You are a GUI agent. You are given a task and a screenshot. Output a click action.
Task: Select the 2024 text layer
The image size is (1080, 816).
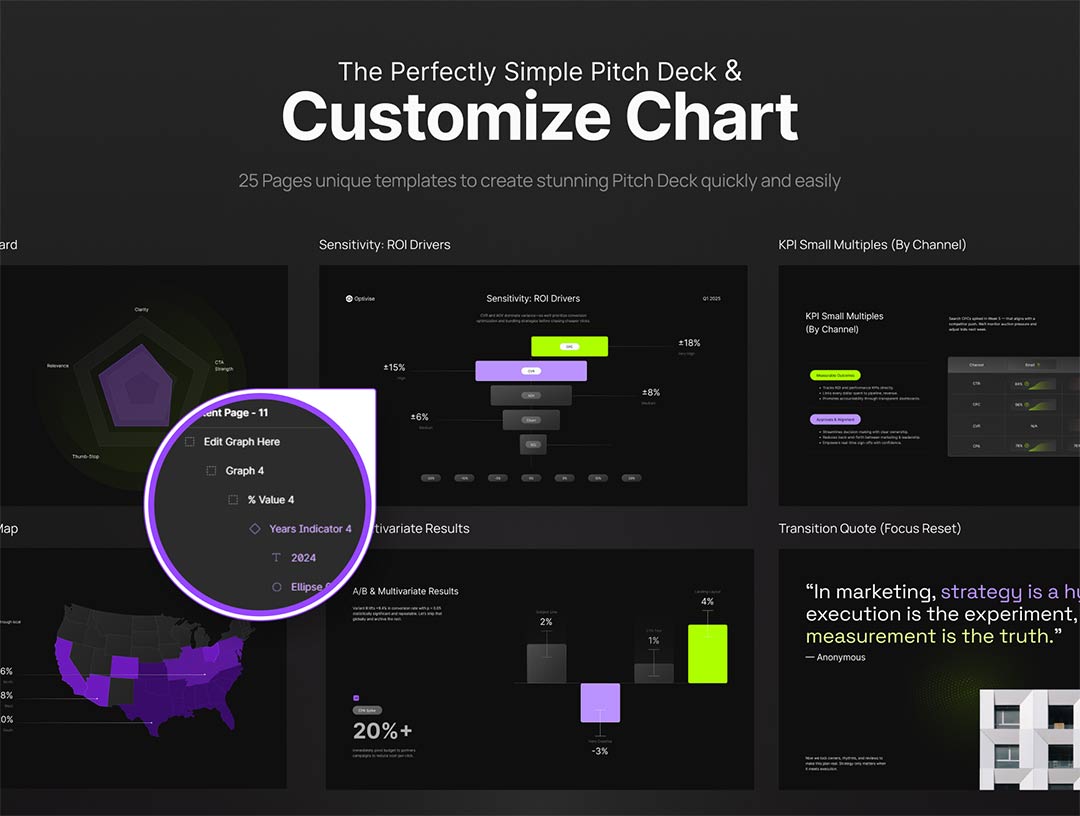point(304,558)
